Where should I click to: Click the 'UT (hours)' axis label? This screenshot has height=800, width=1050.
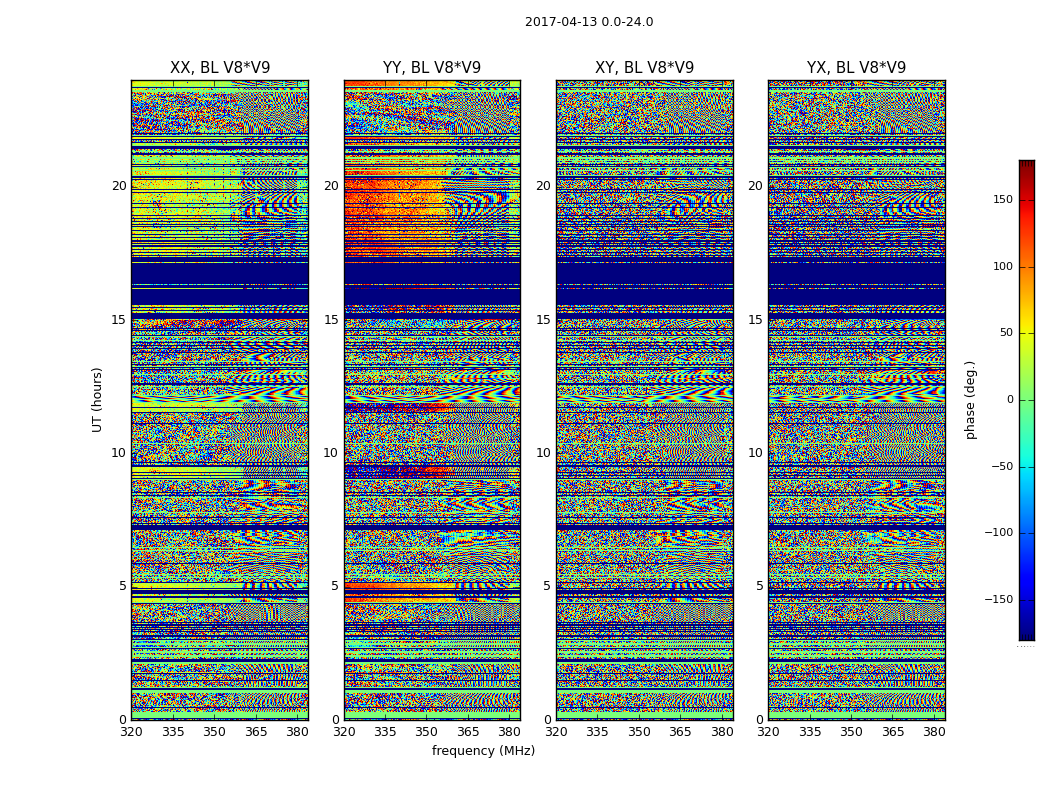tap(97, 400)
